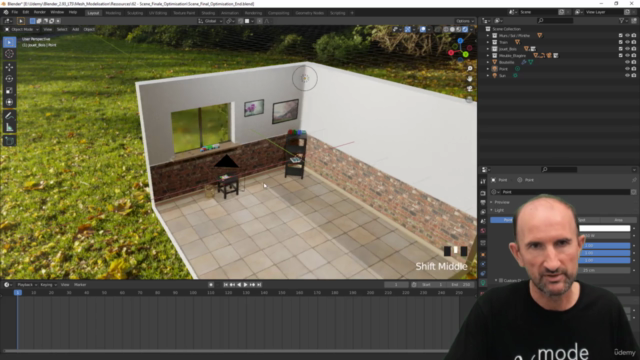
Task: Open the Object properties tab icon
Action: click(x=483, y=254)
